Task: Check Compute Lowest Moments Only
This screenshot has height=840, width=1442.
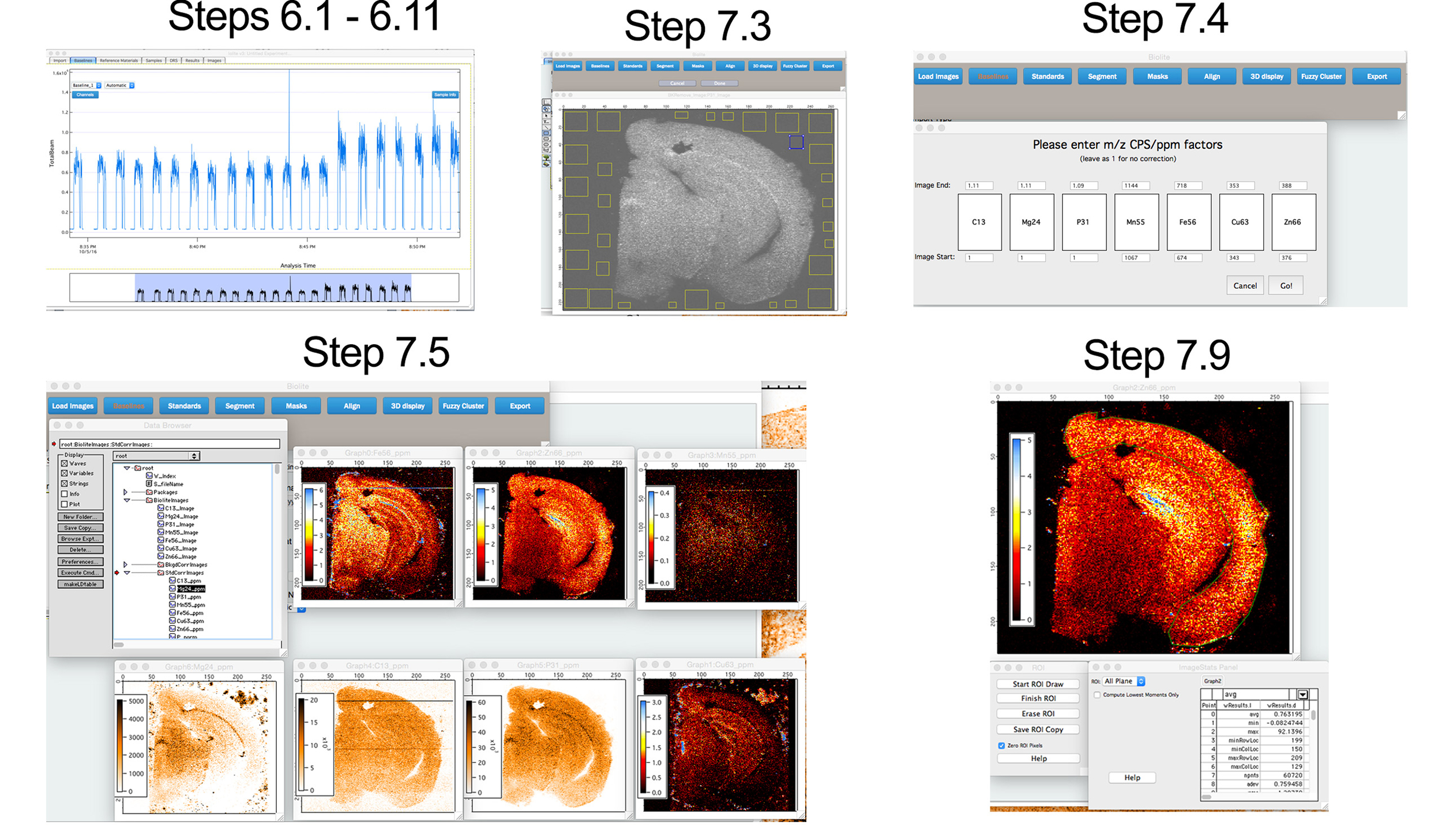Action: pos(1097,695)
